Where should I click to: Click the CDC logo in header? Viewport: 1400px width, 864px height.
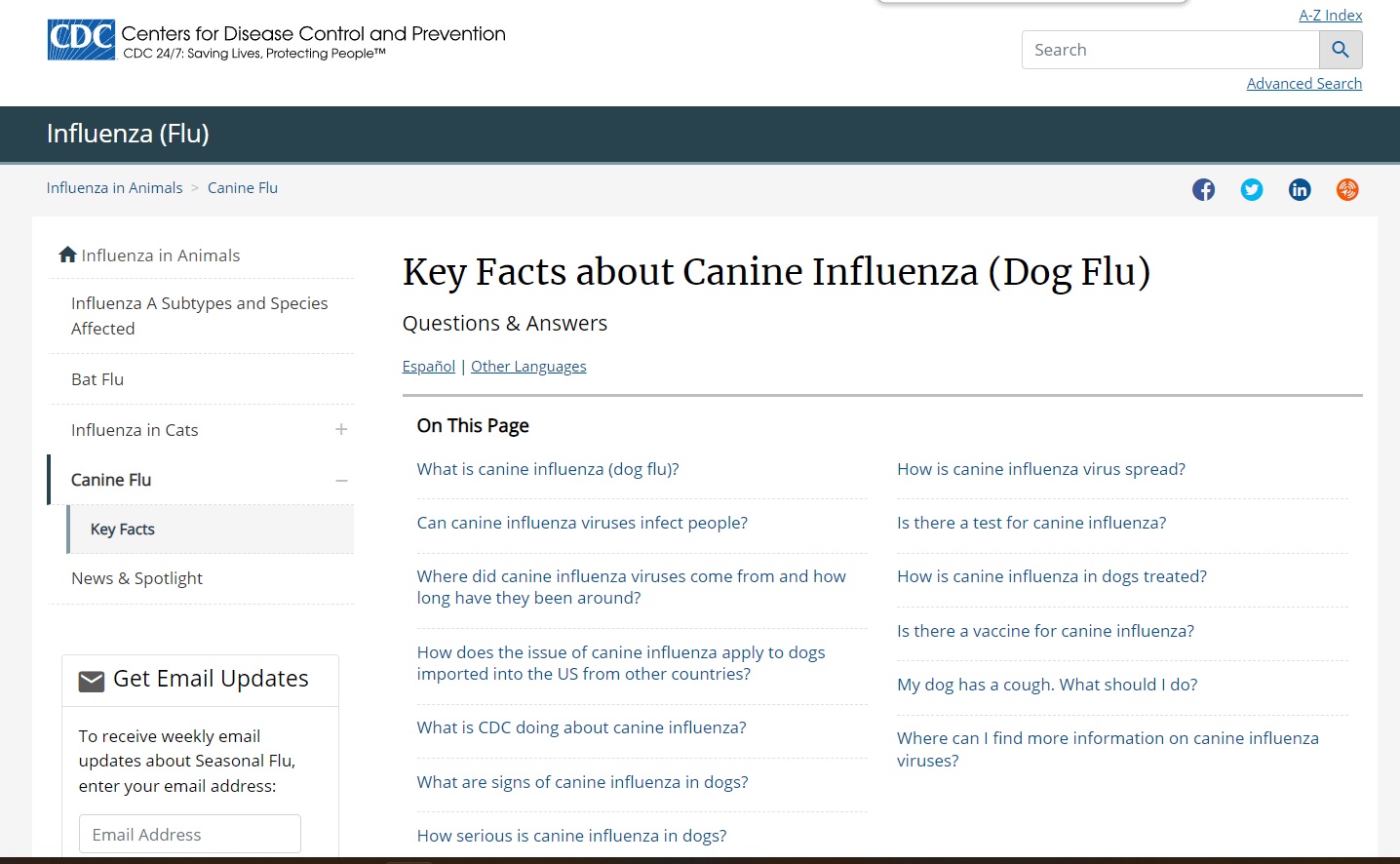[x=82, y=40]
